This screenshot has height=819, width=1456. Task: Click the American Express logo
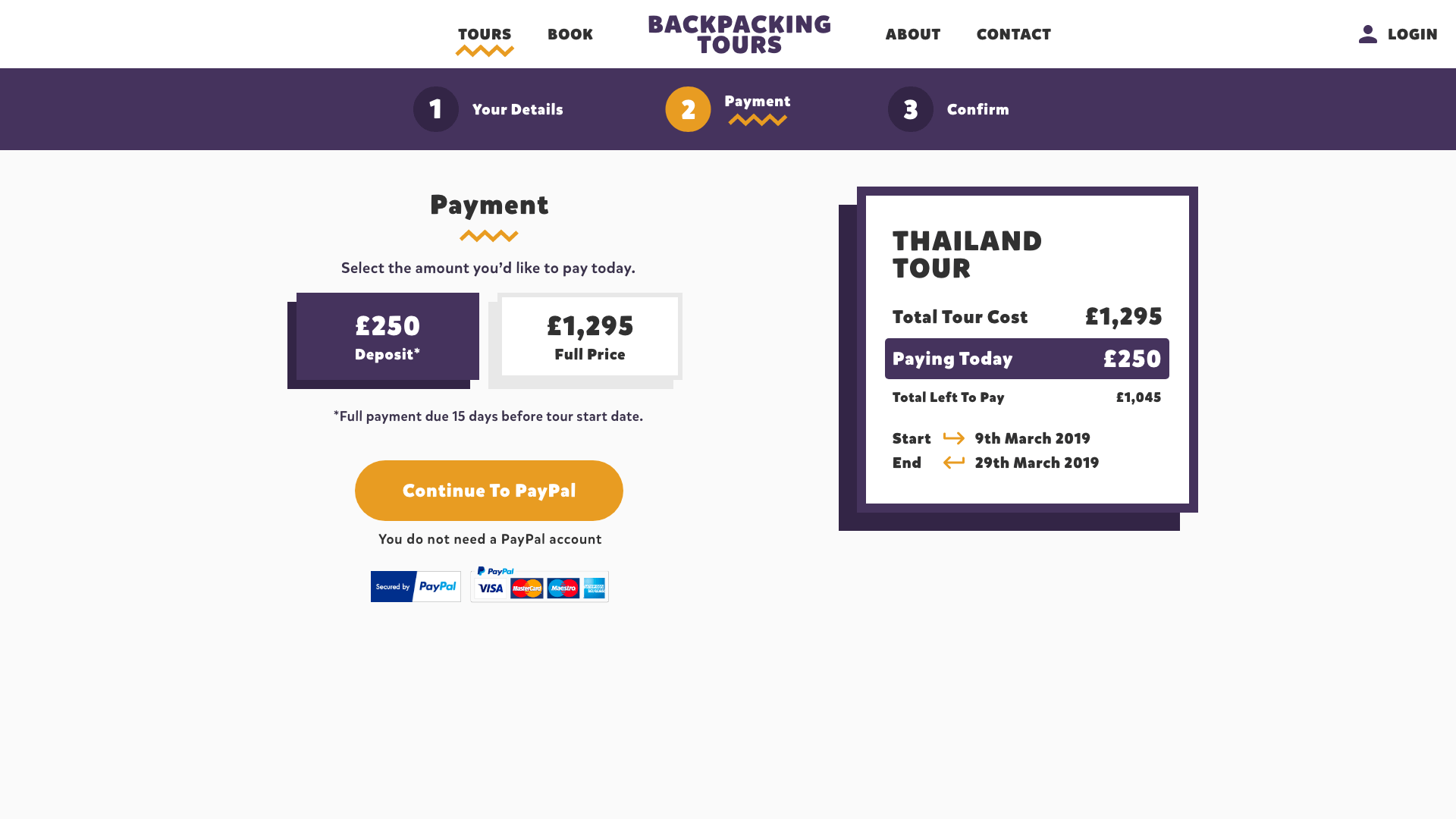pyautogui.click(x=595, y=588)
